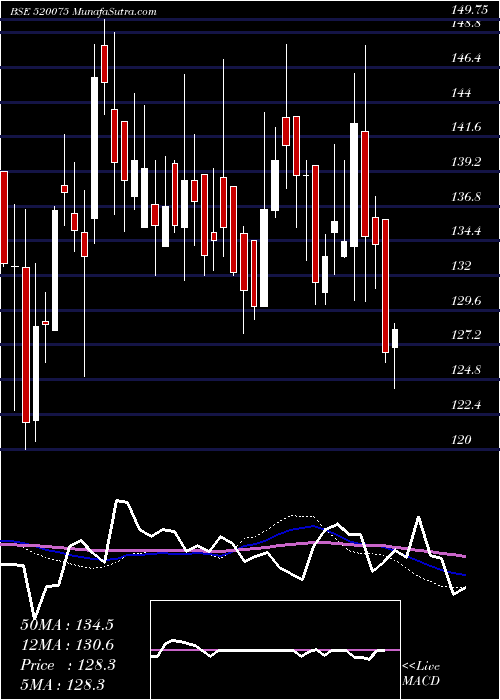Click the 136.8 price axis label

click(x=467, y=196)
